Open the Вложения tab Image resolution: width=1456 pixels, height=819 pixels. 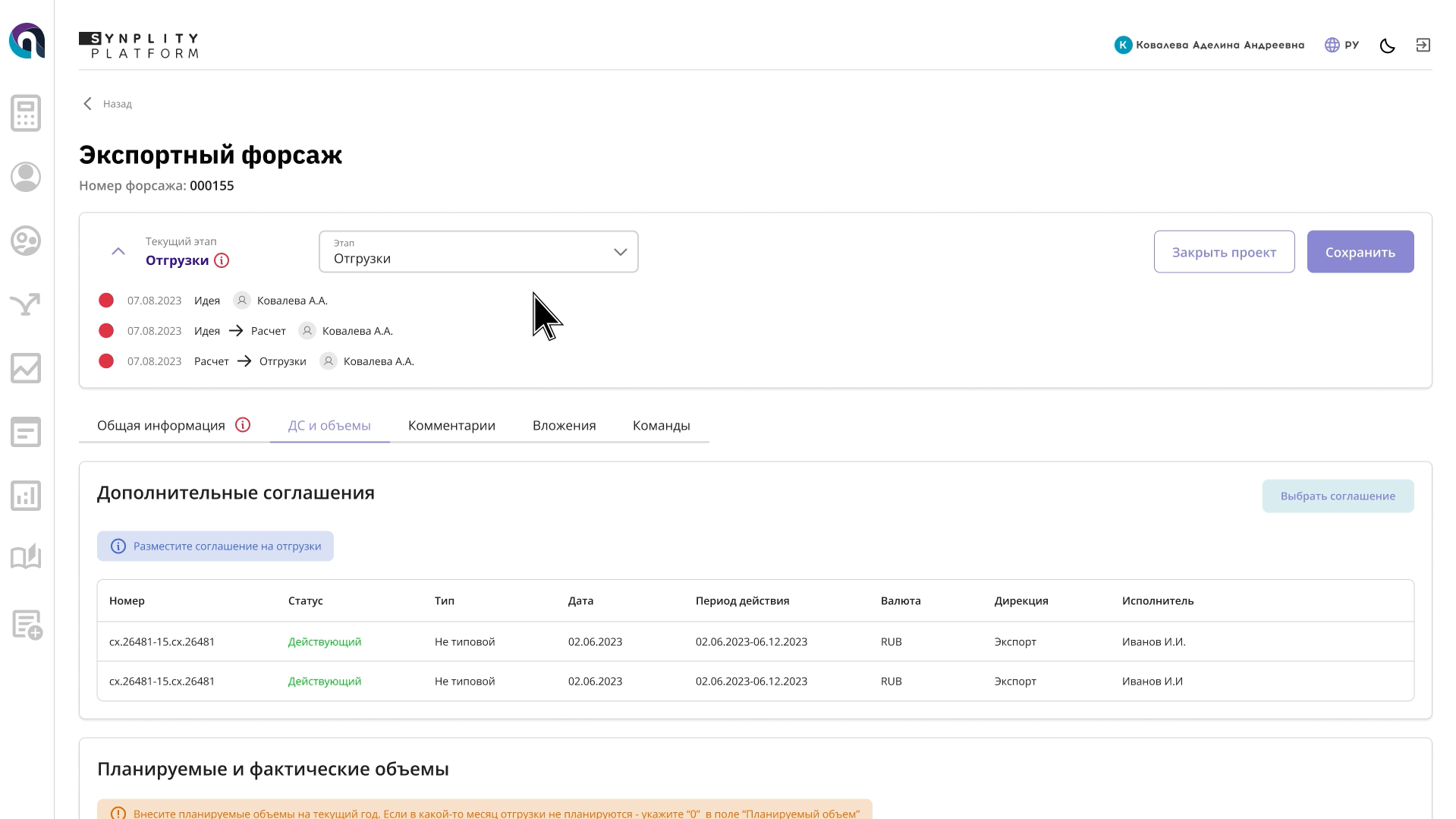564,425
